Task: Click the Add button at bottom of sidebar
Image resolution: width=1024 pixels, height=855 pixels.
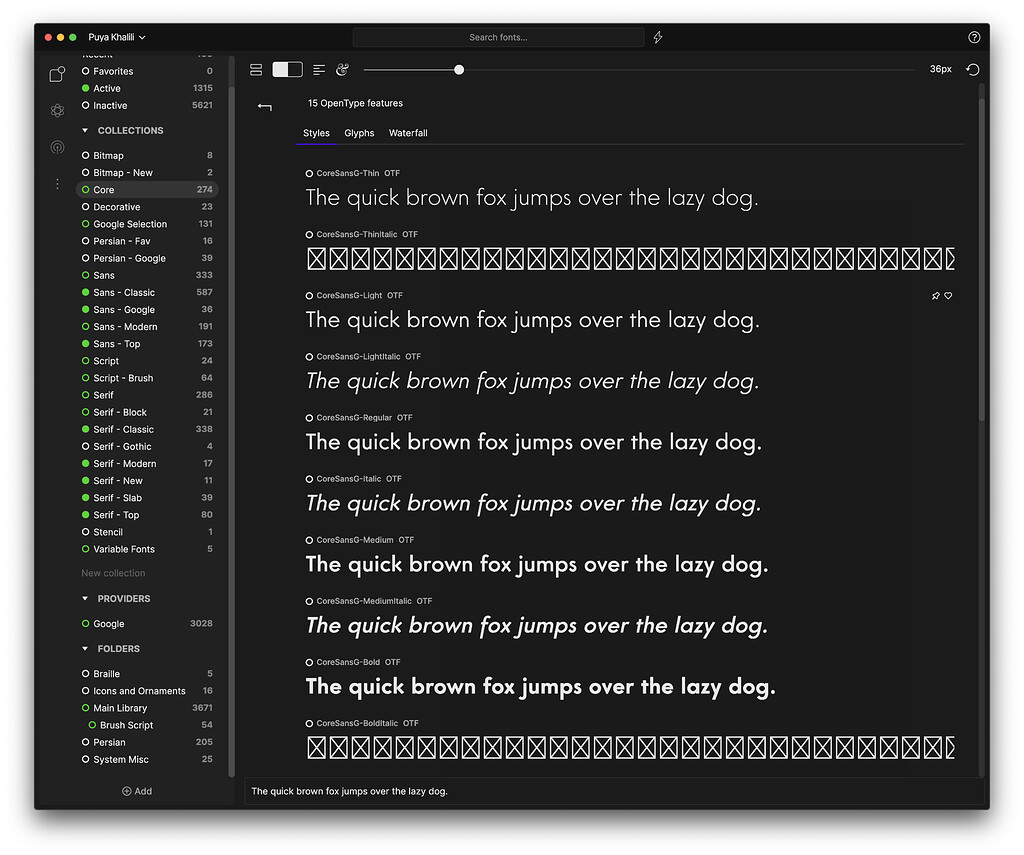Action: pos(136,791)
